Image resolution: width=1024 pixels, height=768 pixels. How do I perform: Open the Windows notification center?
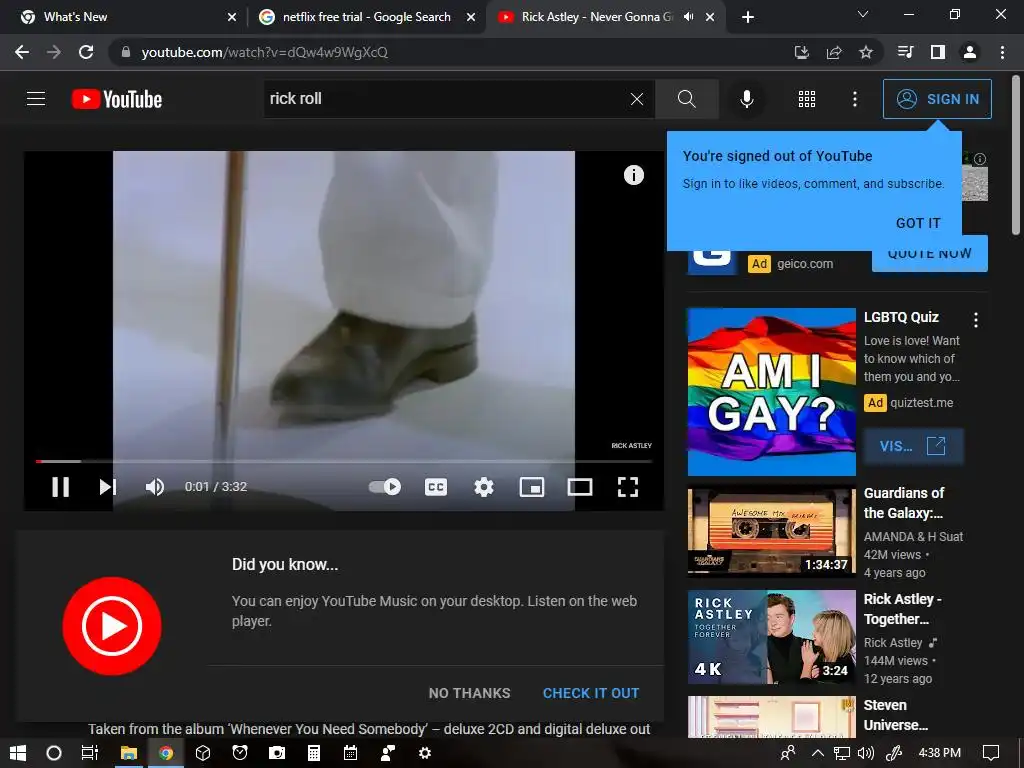991,753
